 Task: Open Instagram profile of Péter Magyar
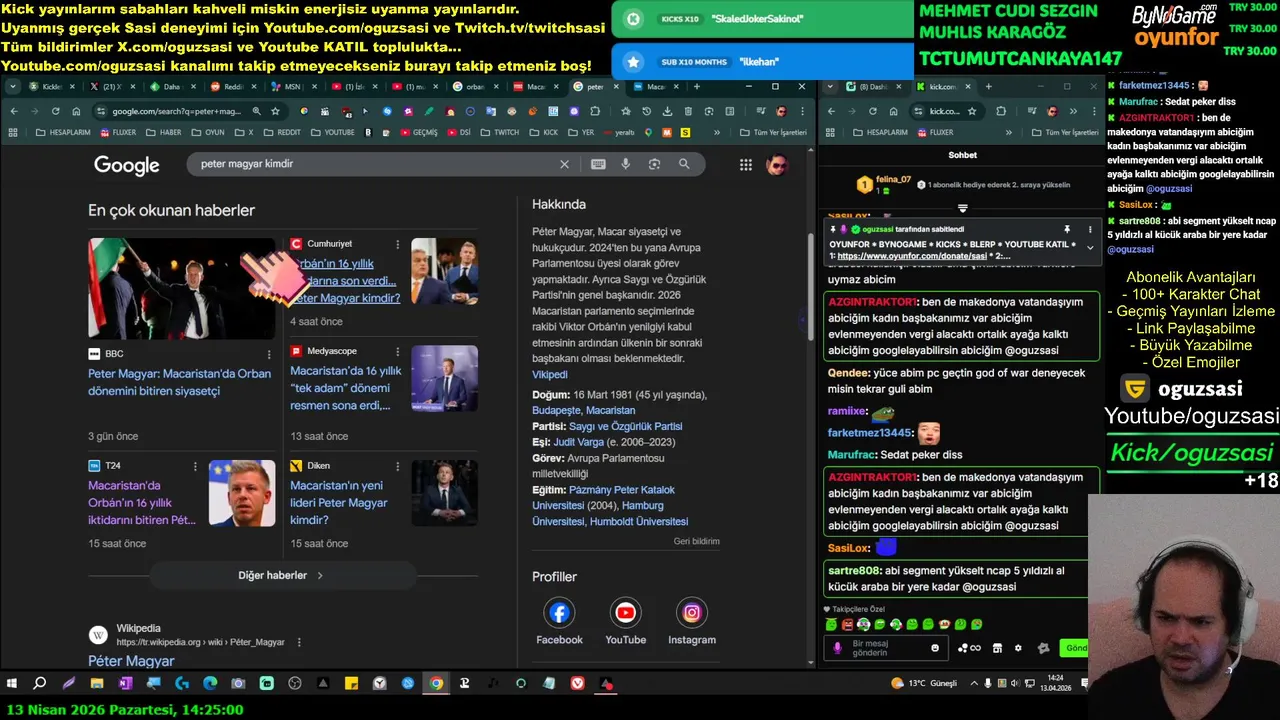pyautogui.click(x=692, y=612)
